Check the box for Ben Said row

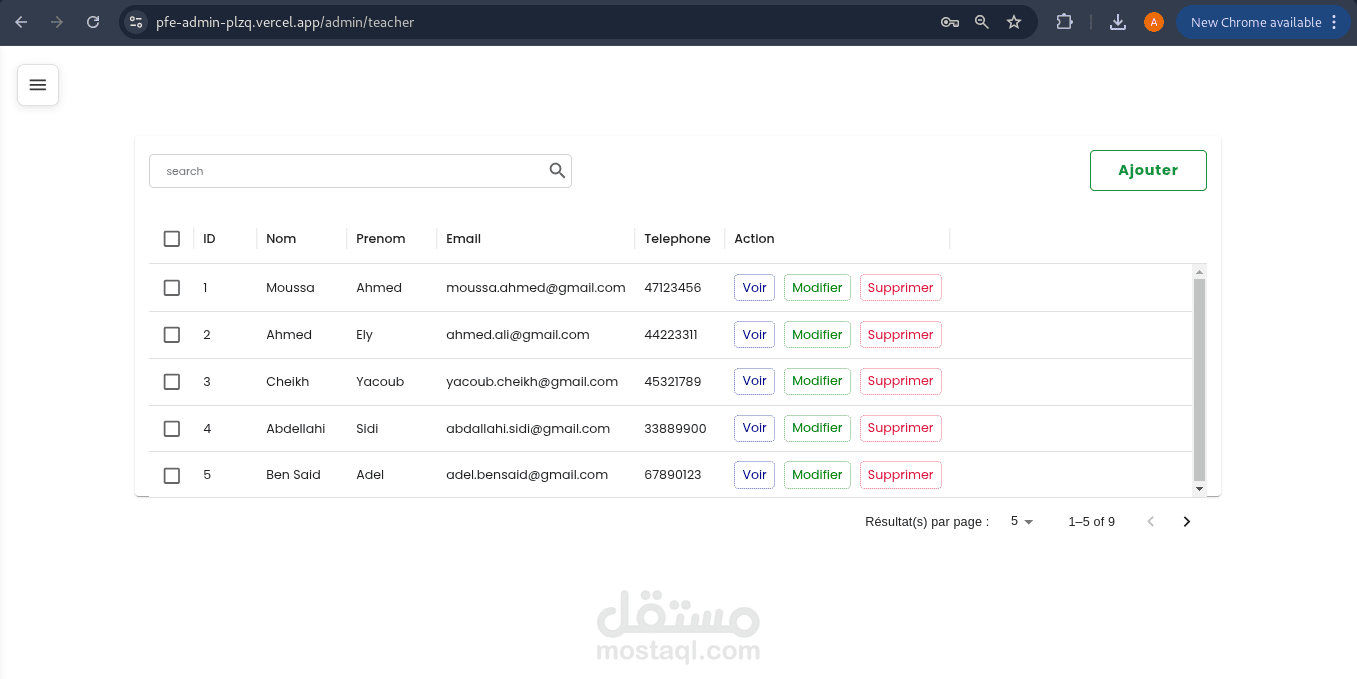[172, 475]
